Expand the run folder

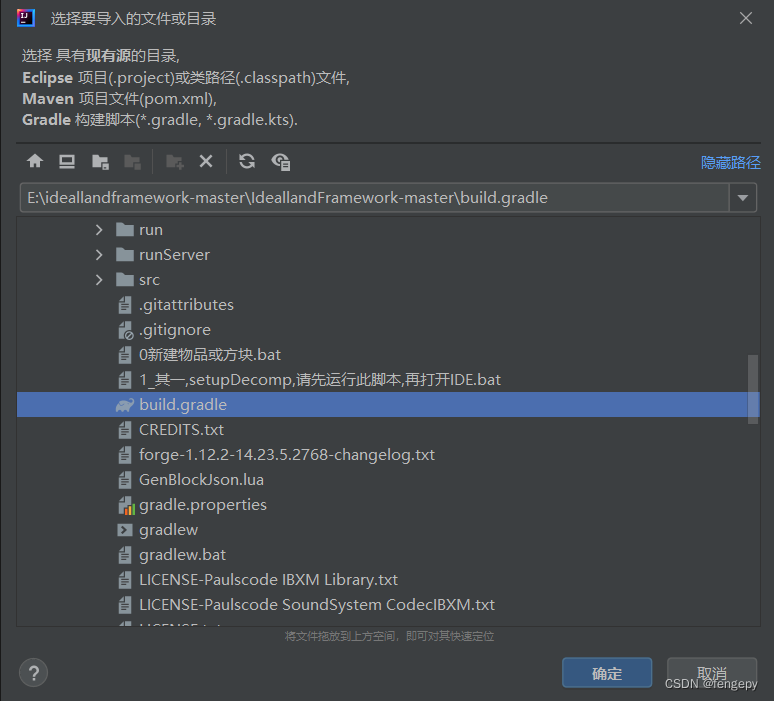pos(99,230)
